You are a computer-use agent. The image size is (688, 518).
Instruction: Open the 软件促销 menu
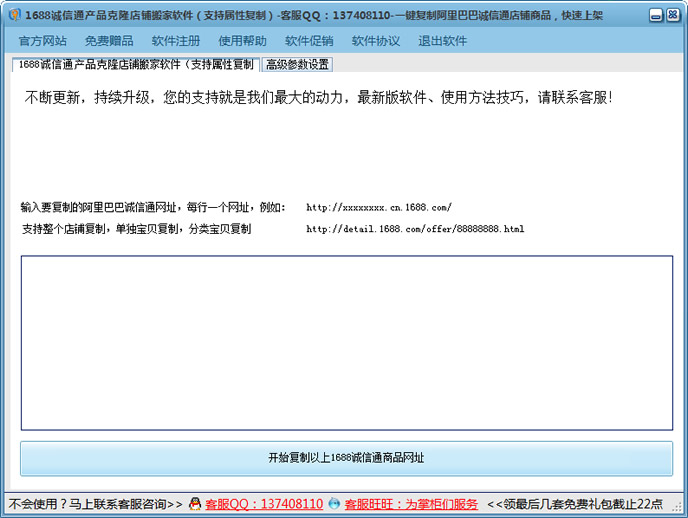[309, 41]
